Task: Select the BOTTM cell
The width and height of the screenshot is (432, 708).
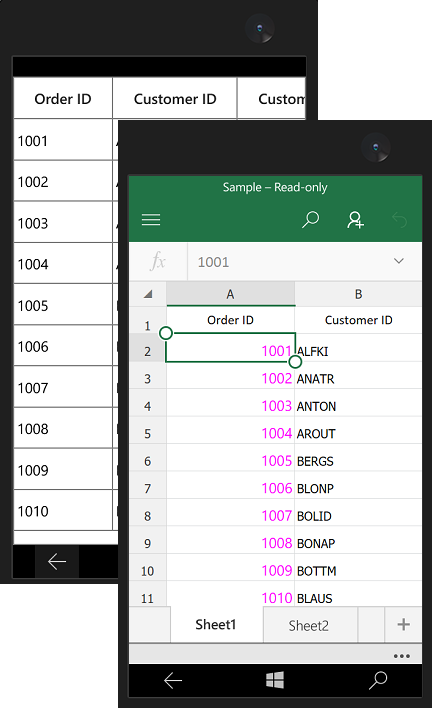Action: (x=358, y=568)
